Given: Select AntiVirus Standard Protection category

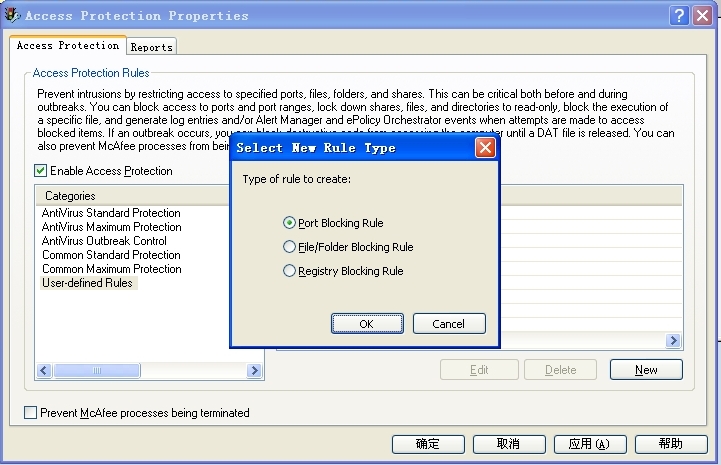Looking at the screenshot, I should [x=111, y=213].
